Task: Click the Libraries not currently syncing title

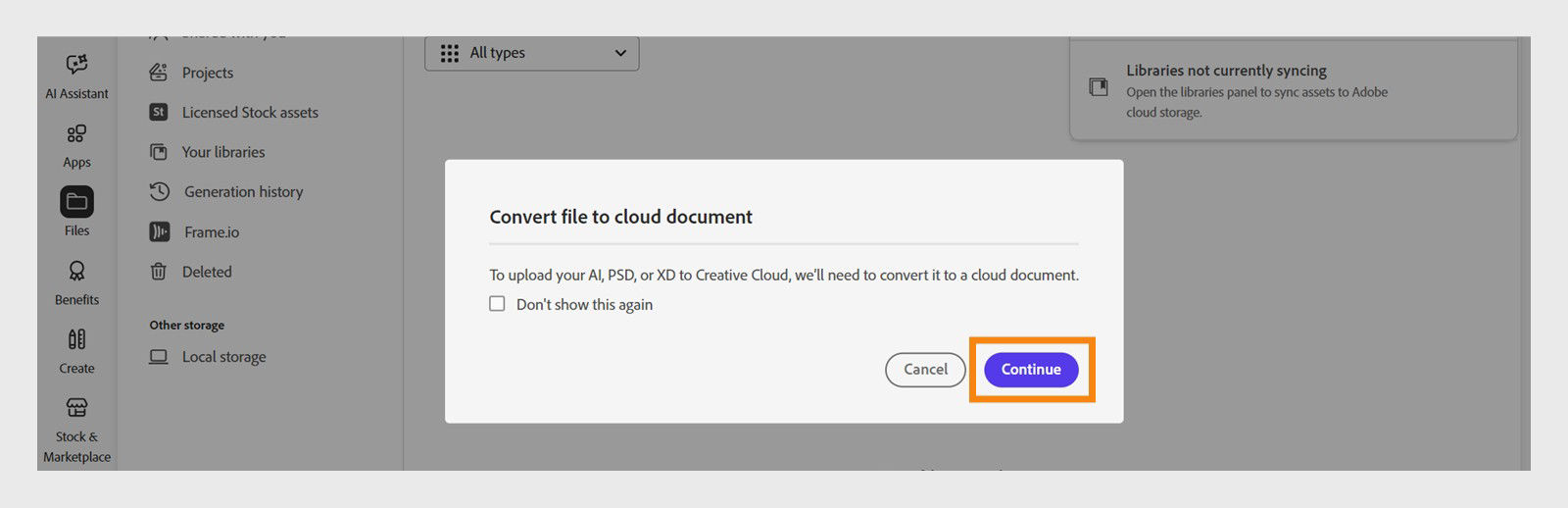Action: point(1226,71)
